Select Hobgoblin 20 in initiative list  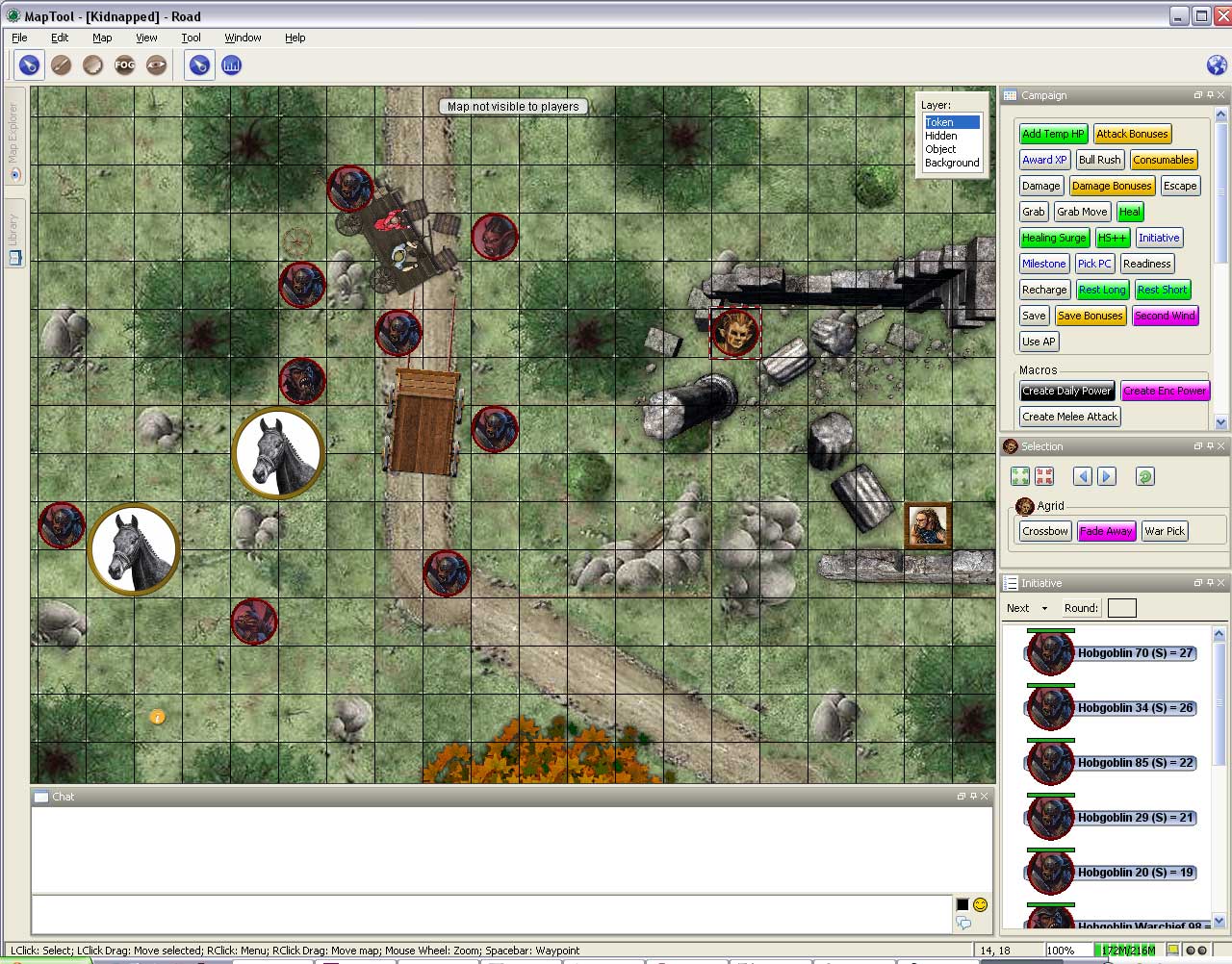[x=1112, y=873]
